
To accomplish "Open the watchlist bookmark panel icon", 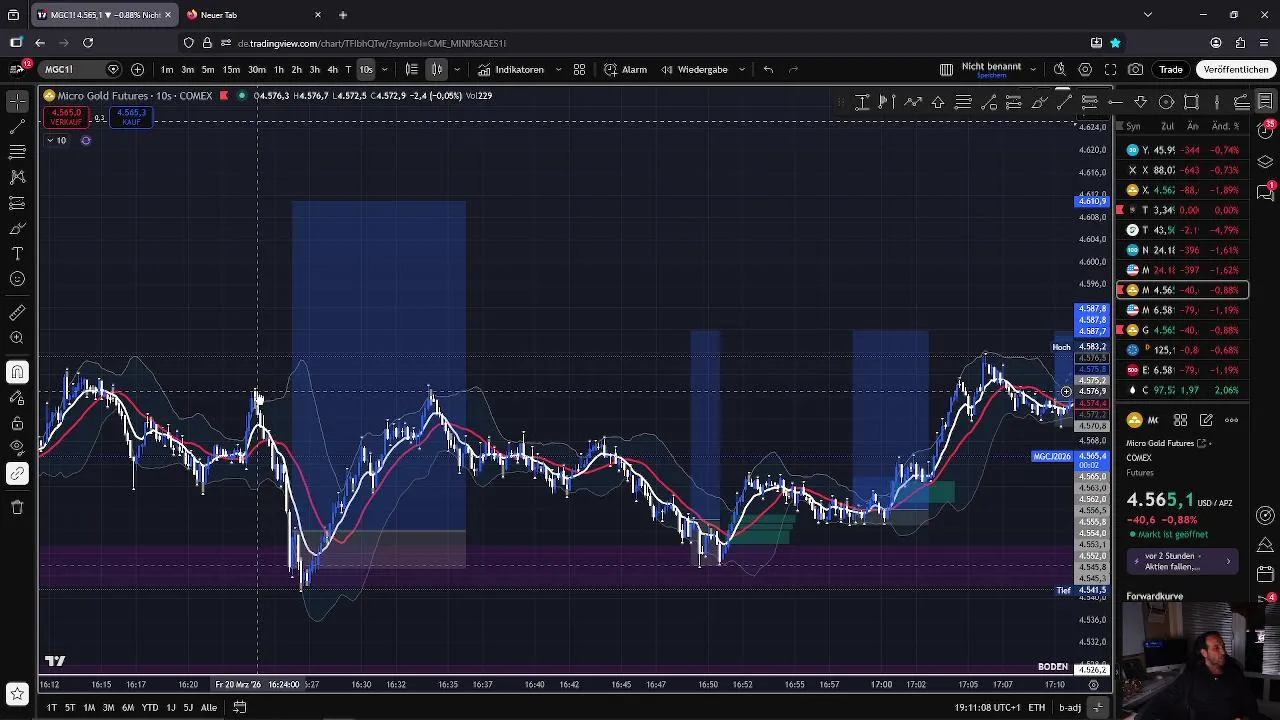I will (1265, 102).
